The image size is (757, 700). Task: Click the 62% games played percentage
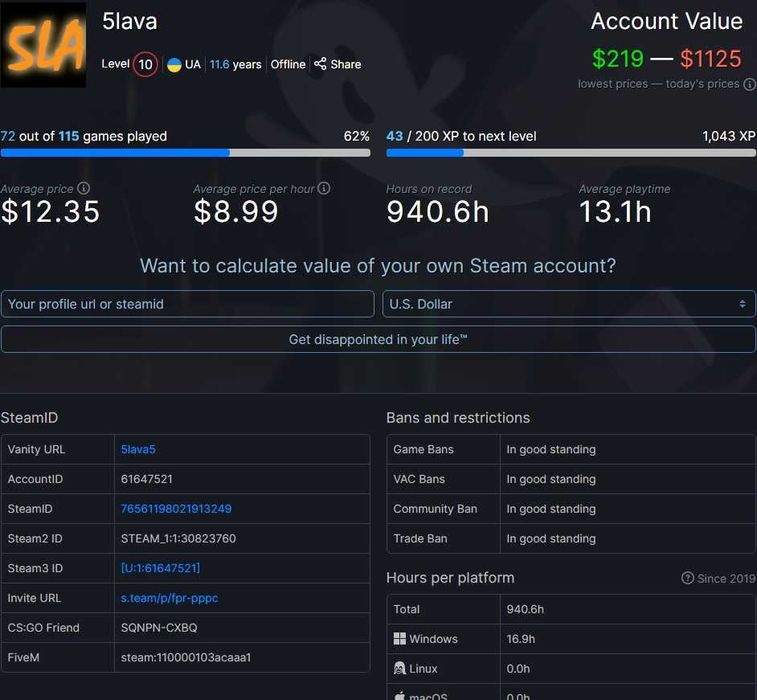356,137
